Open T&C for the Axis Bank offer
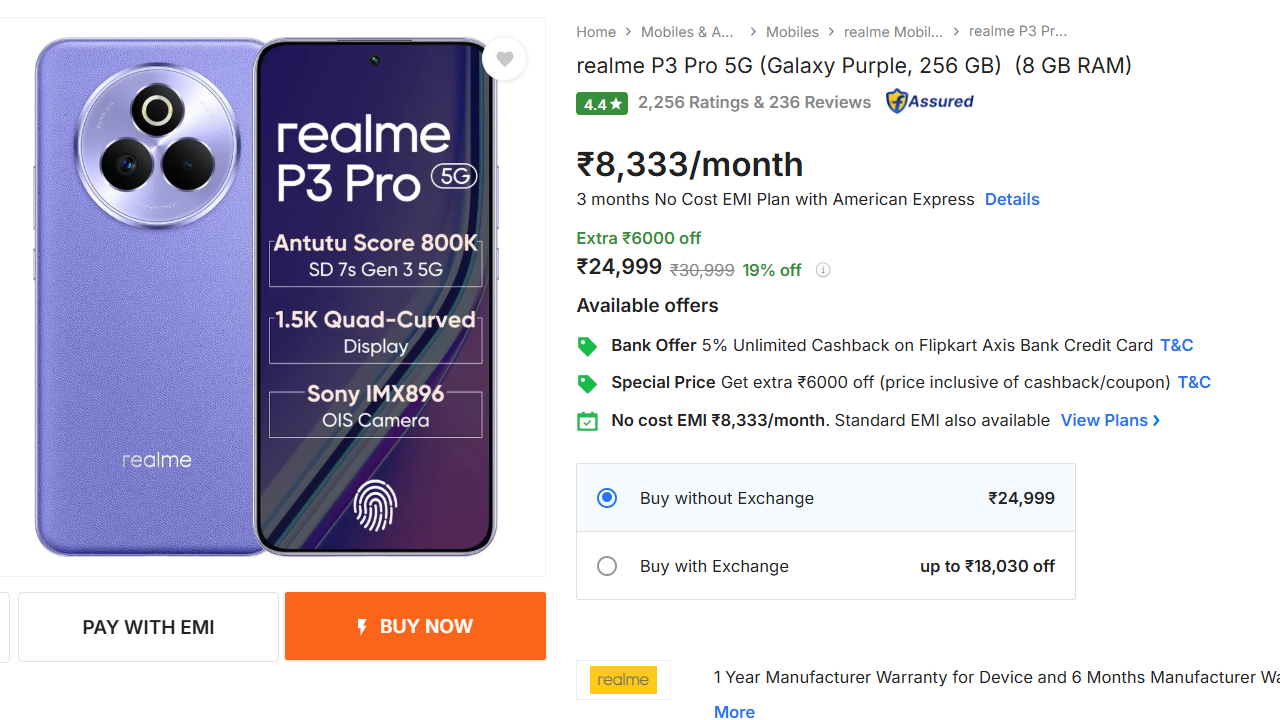Screen dimensions: 1280x720 point(1176,345)
